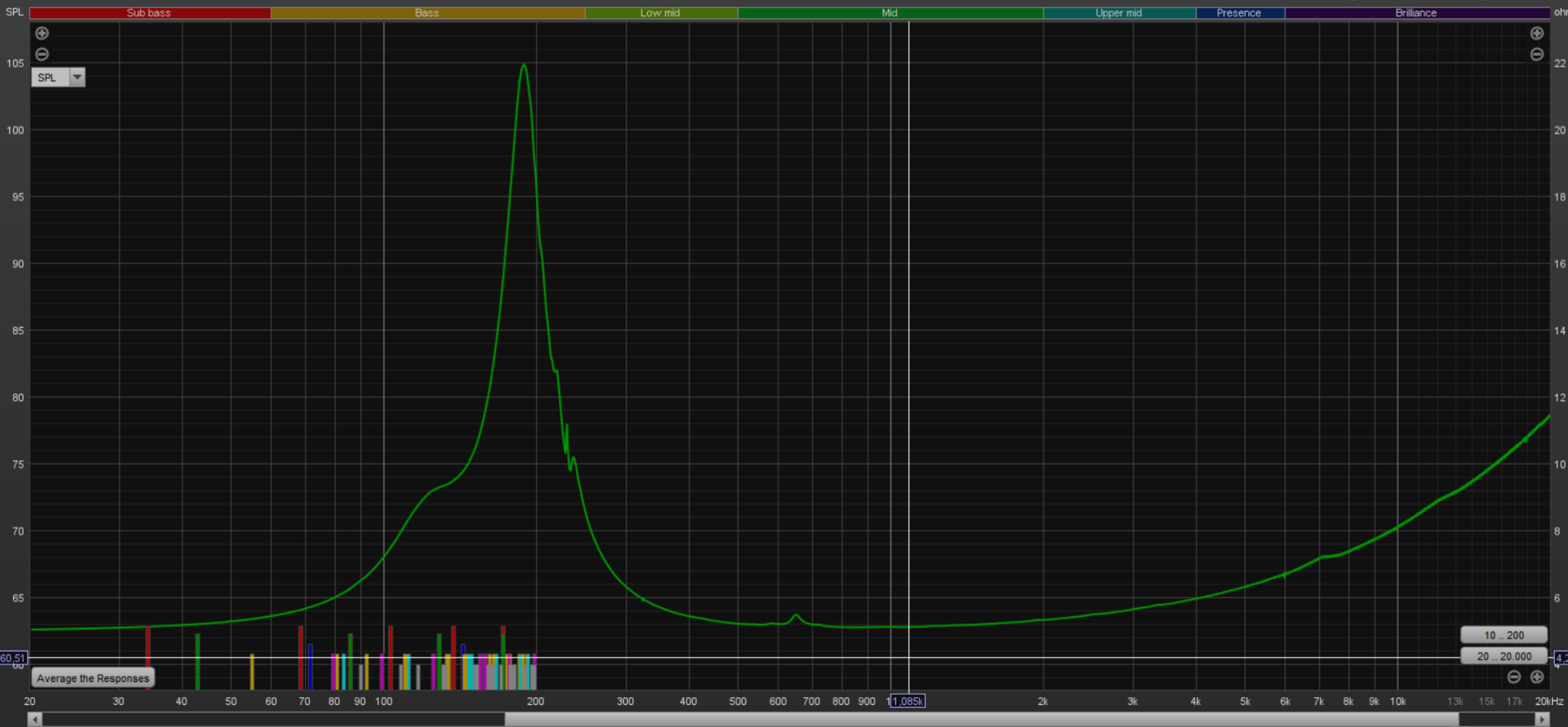1568x727 pixels.
Task: Click the Brilliance band label
Action: click(x=1416, y=13)
